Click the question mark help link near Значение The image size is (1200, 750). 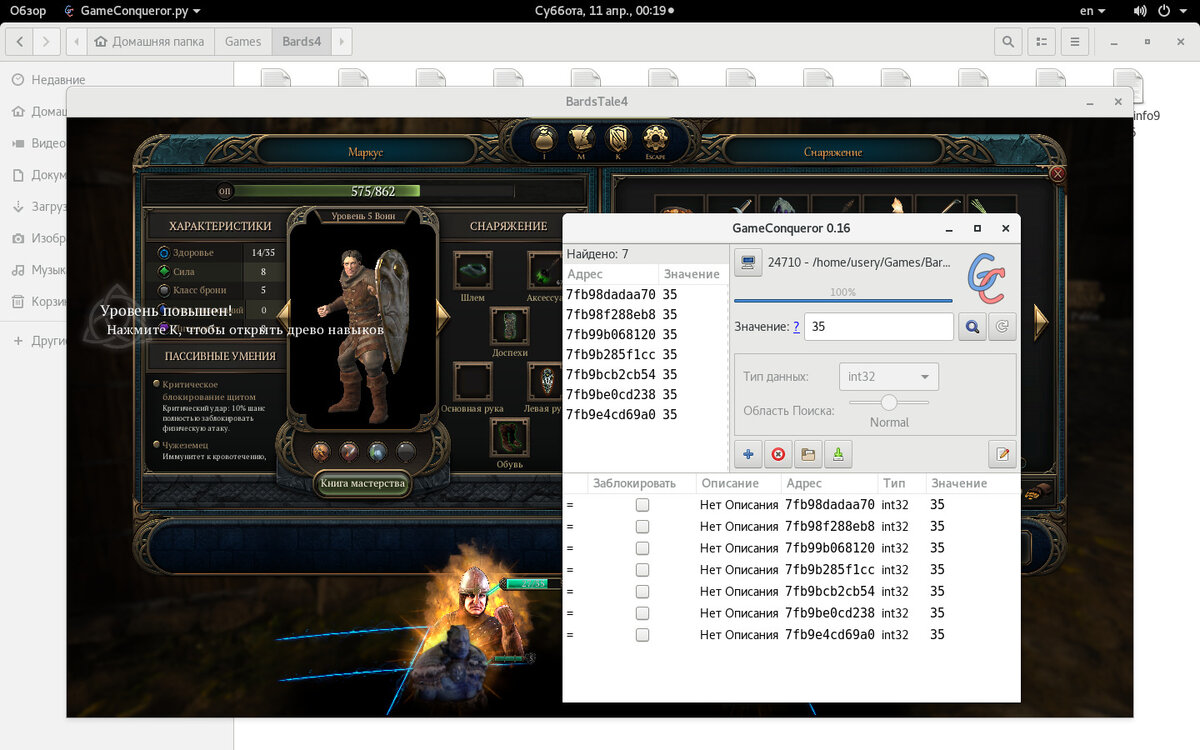[x=796, y=327]
